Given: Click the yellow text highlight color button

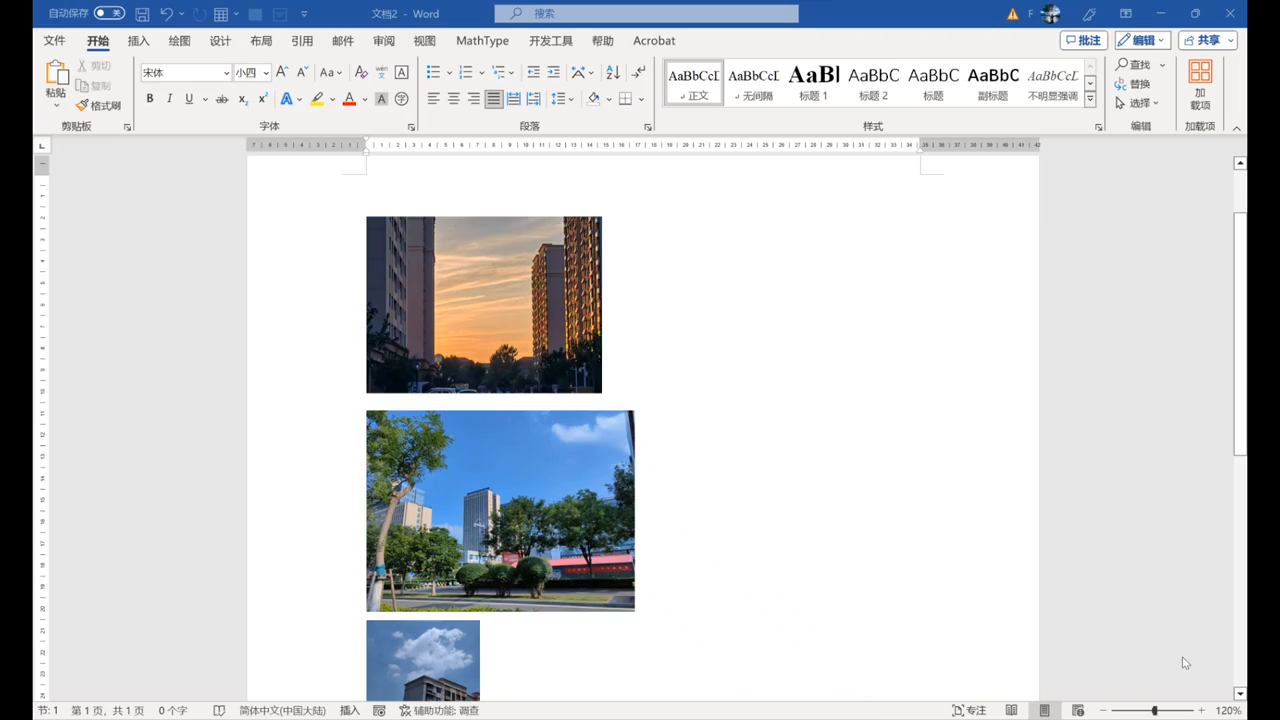Looking at the screenshot, I should [x=317, y=99].
